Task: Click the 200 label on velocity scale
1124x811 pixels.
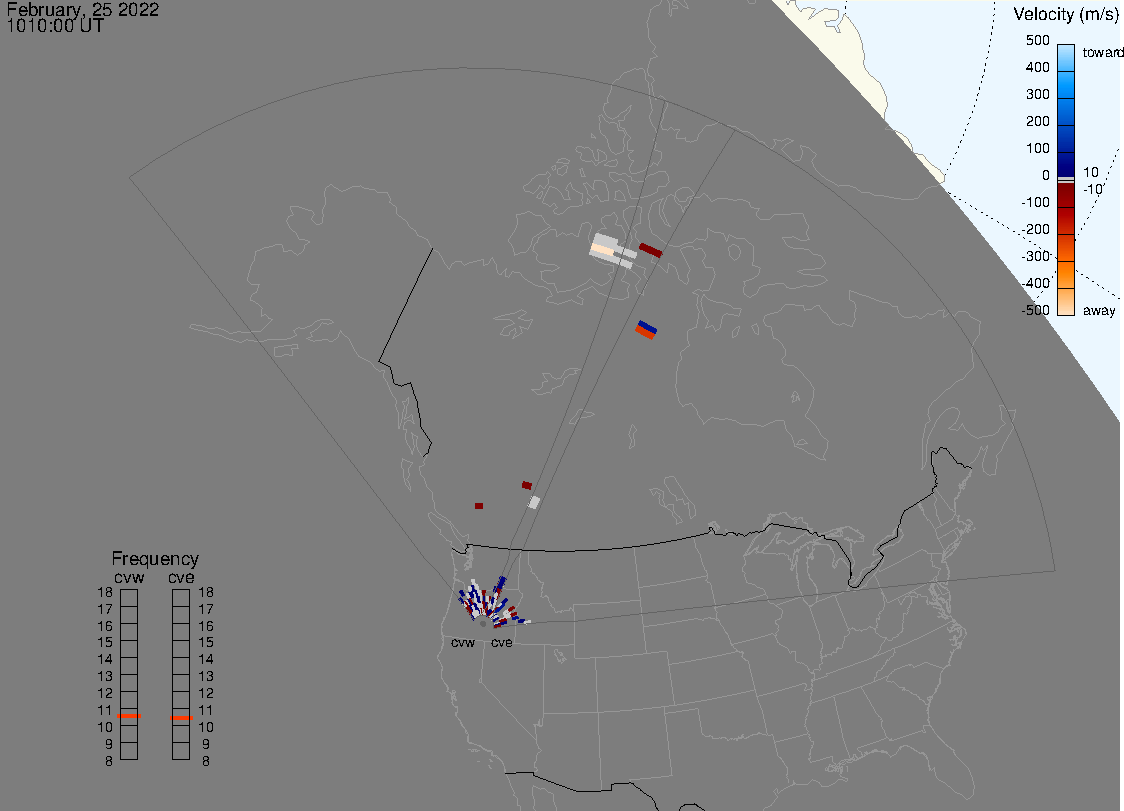Action: pos(1037,121)
